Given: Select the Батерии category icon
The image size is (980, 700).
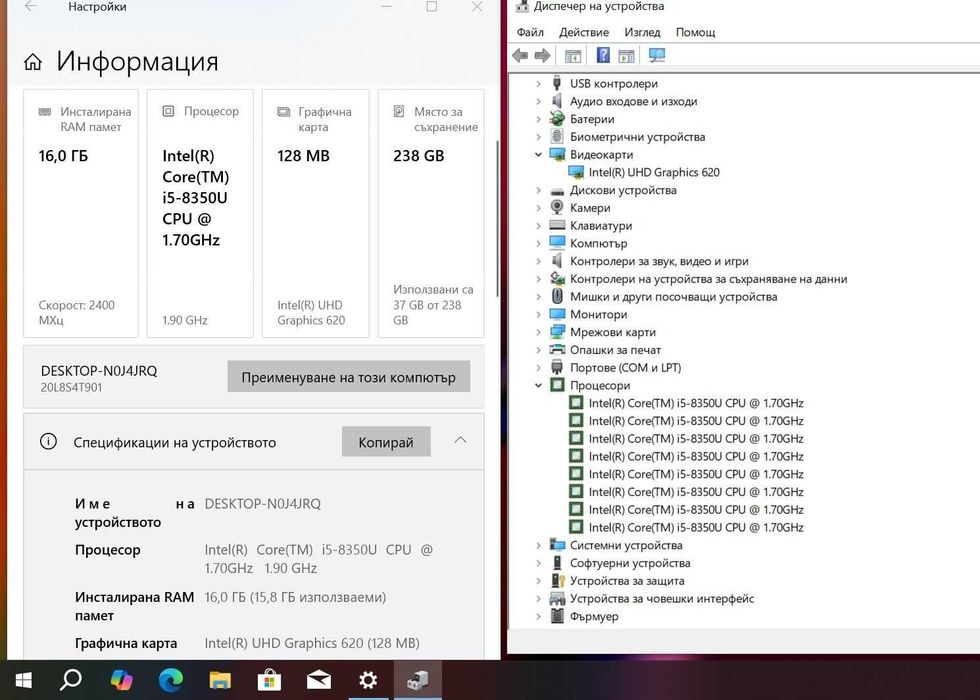Looking at the screenshot, I should pos(557,119).
